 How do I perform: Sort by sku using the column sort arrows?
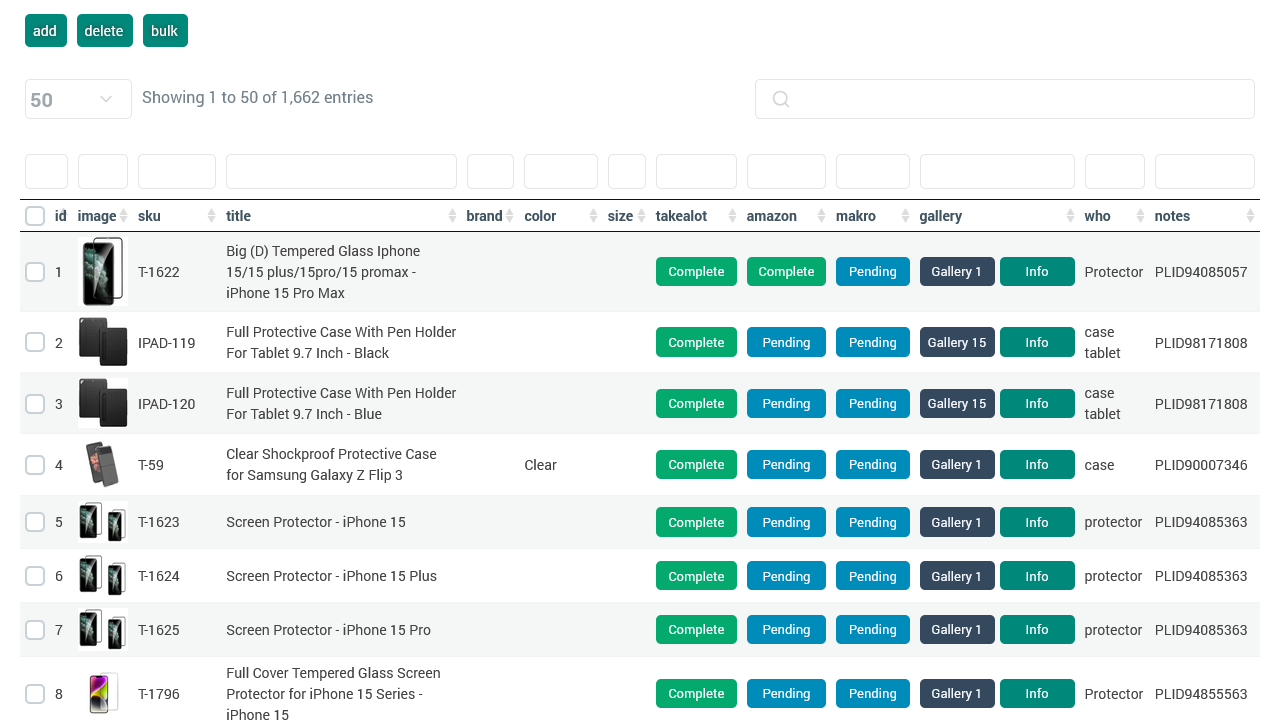[210, 216]
